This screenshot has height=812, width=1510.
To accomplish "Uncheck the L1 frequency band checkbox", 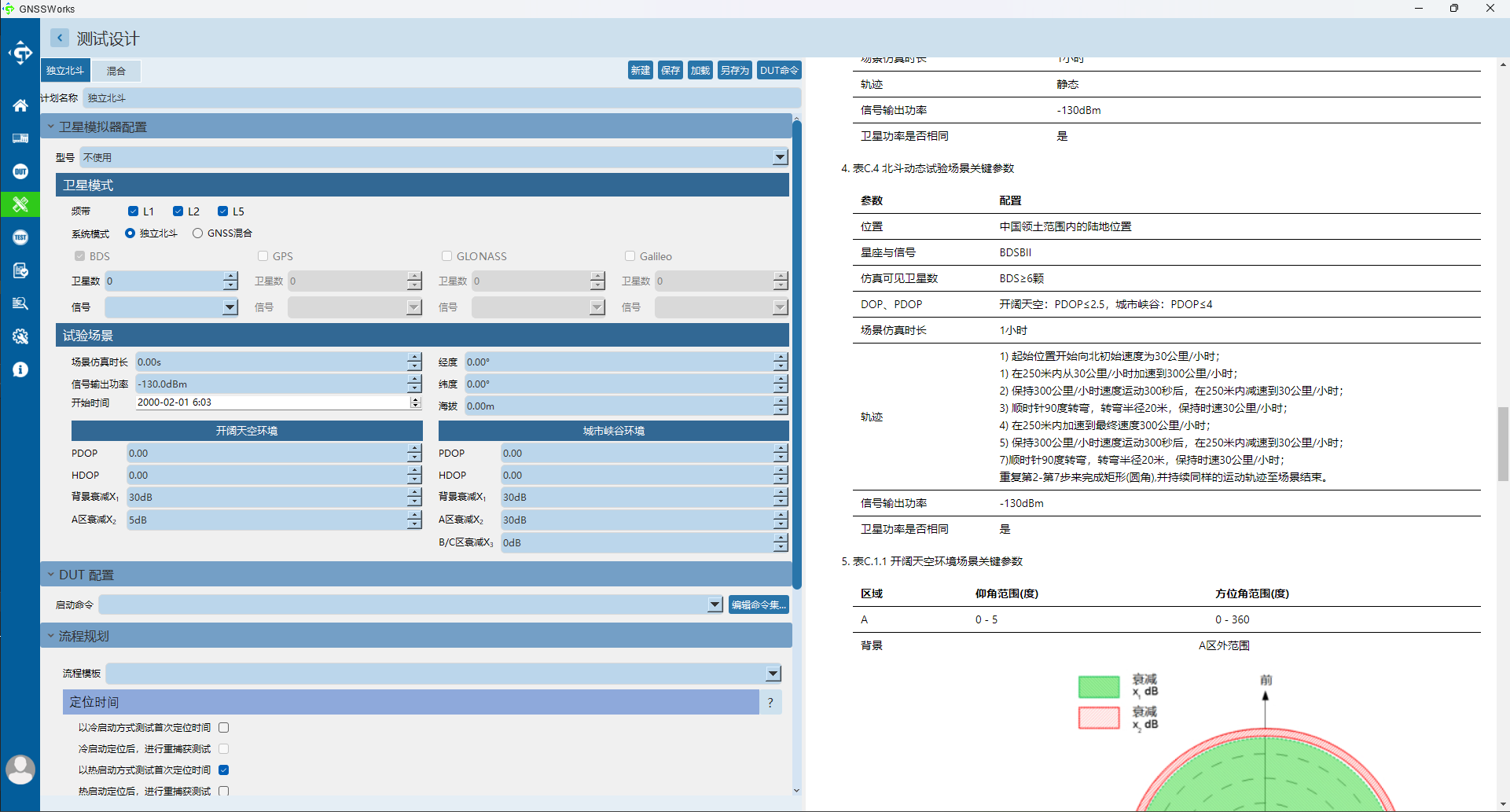I will 133,211.
